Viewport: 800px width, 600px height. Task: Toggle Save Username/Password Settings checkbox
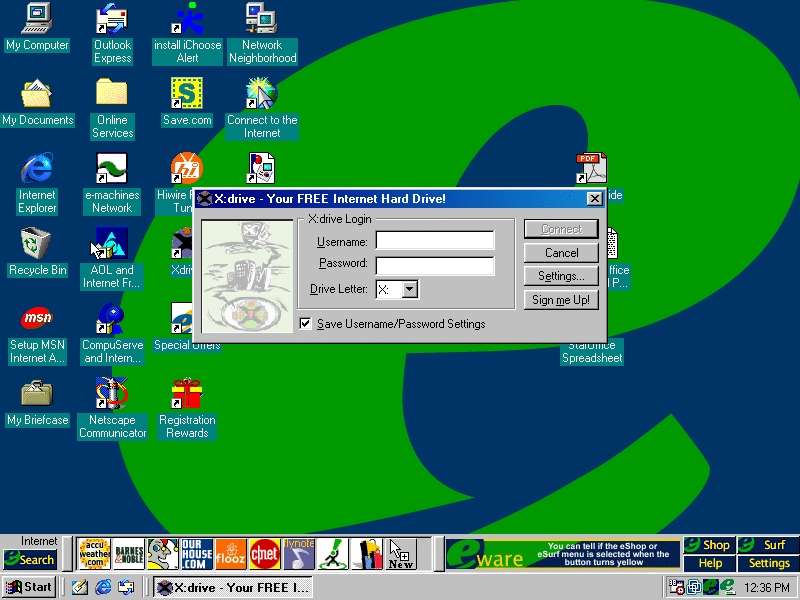pos(306,324)
